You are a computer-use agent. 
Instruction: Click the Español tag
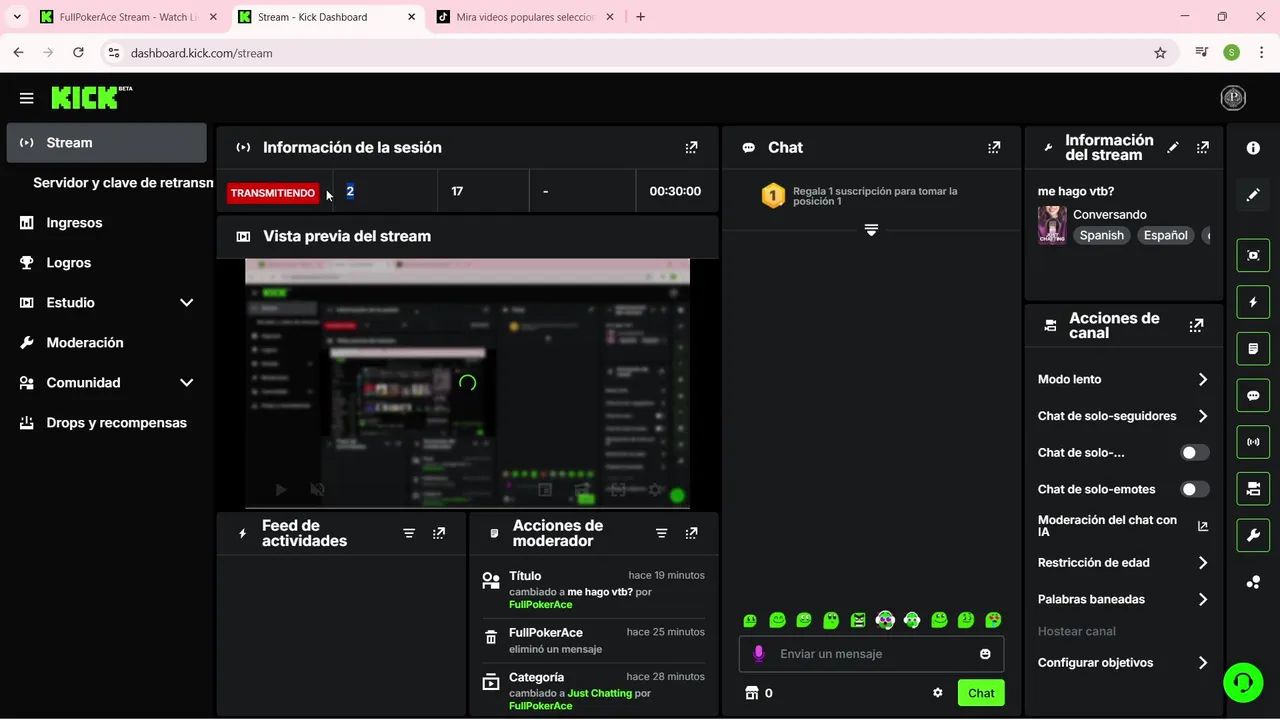pyautogui.click(x=1166, y=236)
